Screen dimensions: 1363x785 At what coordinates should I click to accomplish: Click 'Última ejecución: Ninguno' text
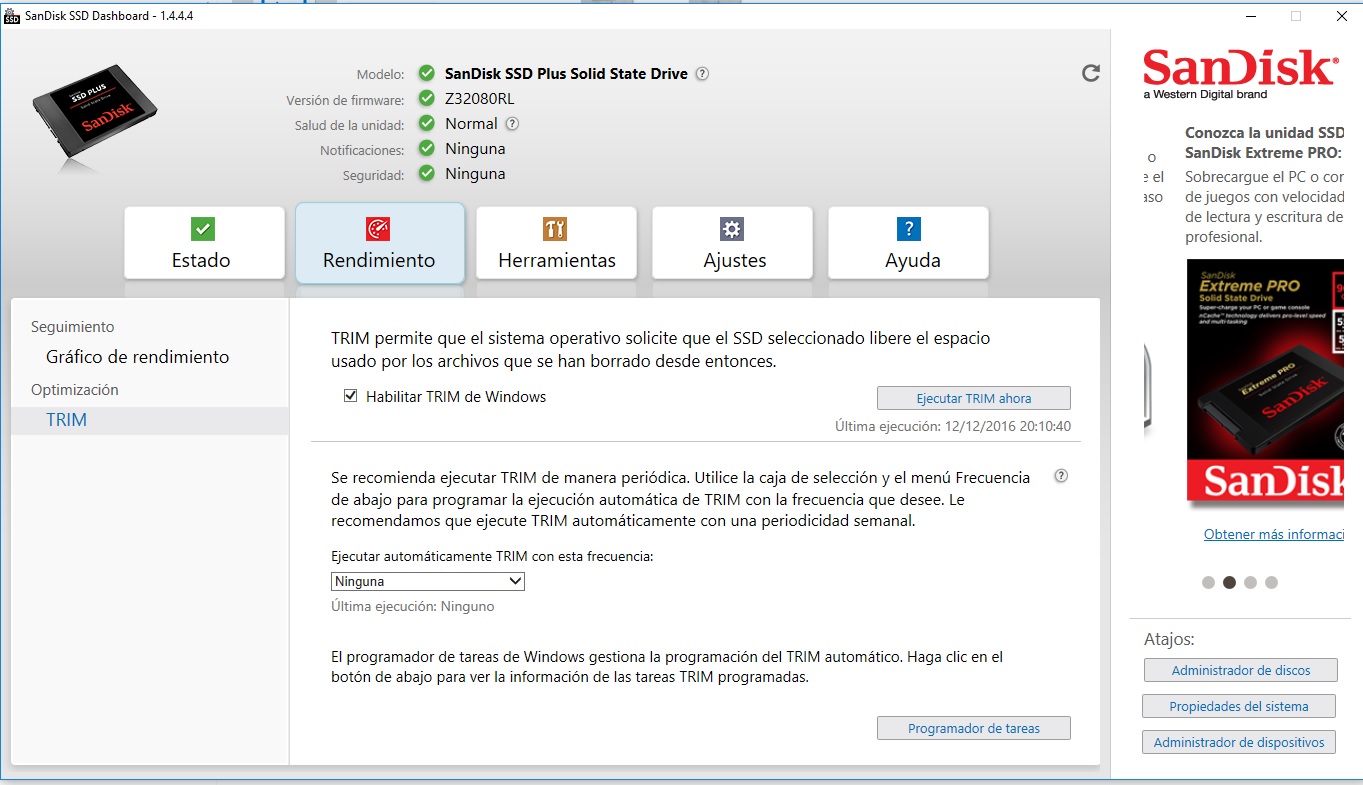click(413, 606)
